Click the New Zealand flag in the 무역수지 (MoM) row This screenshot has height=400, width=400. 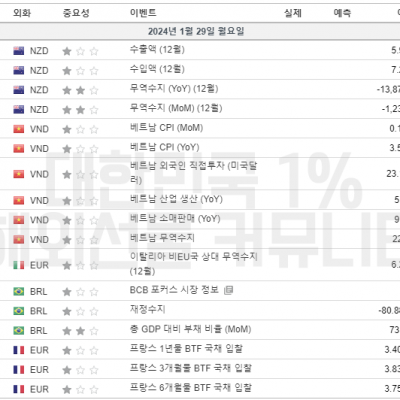pyautogui.click(x=19, y=109)
